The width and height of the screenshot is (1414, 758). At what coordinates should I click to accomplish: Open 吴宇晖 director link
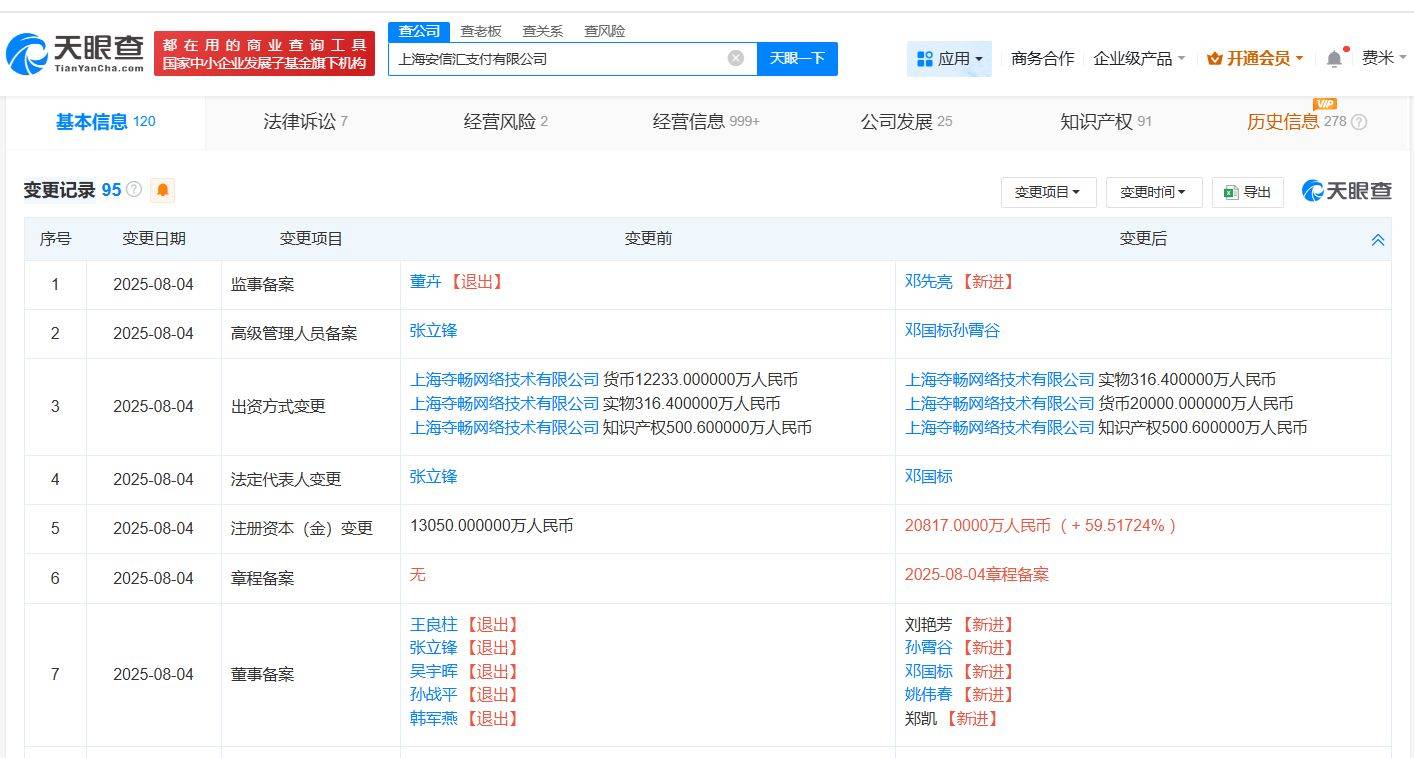[x=433, y=672]
